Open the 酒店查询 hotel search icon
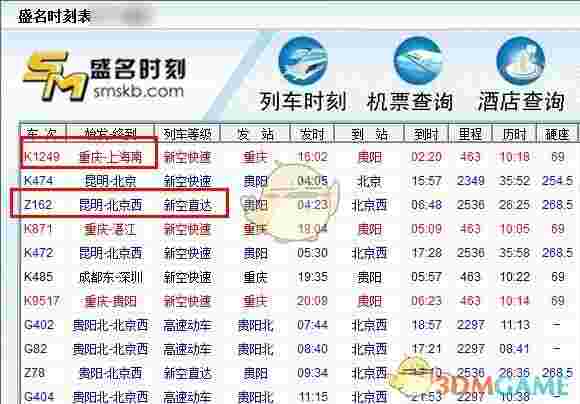The height and width of the screenshot is (404, 580). 520,61
